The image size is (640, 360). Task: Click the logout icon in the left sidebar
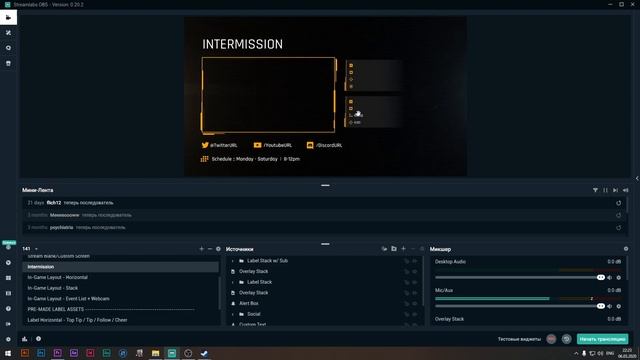8,324
